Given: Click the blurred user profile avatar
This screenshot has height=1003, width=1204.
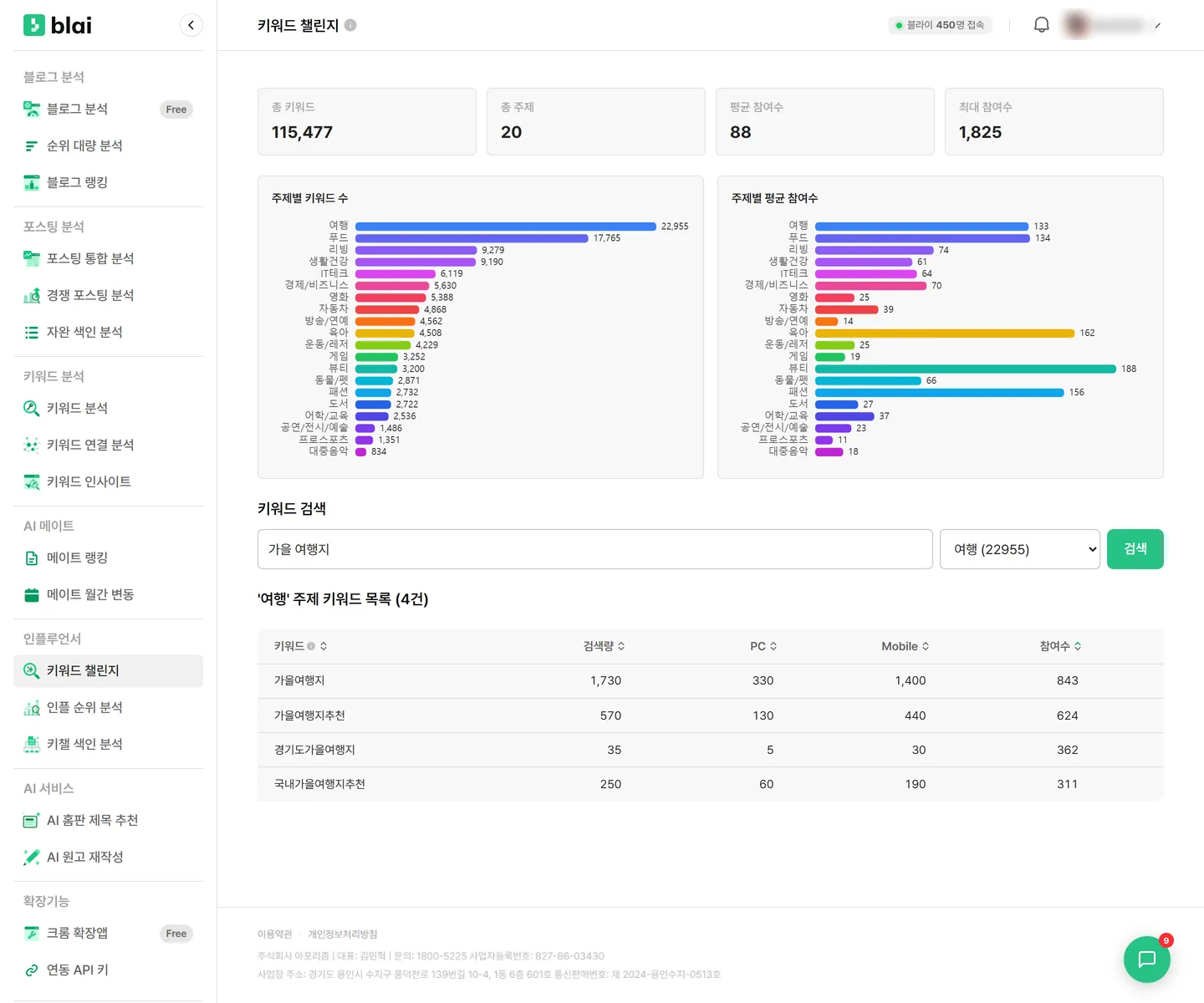Looking at the screenshot, I should [x=1077, y=25].
